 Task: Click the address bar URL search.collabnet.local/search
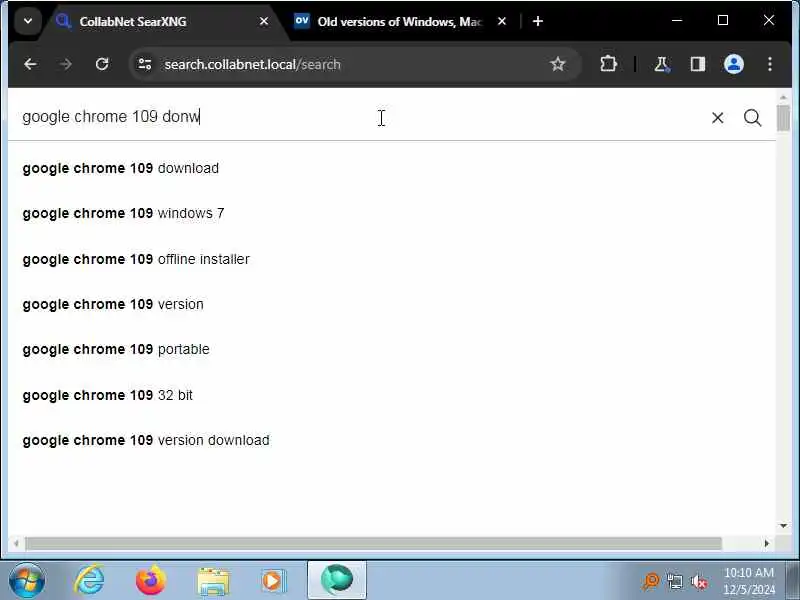pos(252,64)
